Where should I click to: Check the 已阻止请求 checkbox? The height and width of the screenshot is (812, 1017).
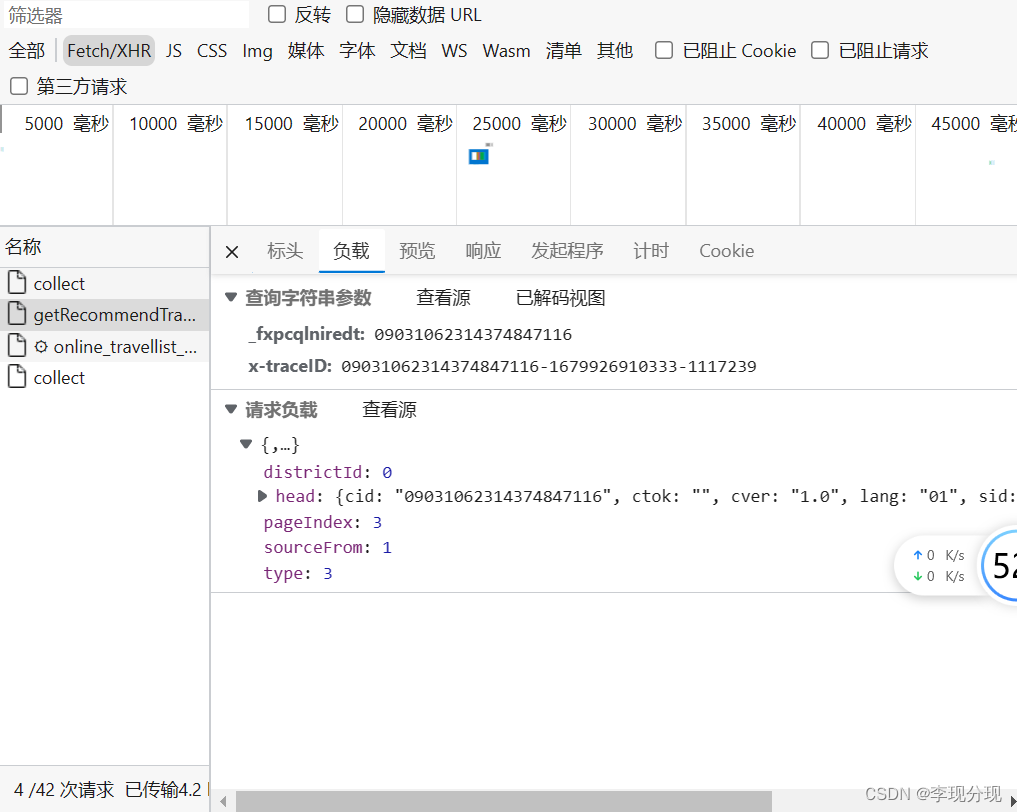[820, 51]
